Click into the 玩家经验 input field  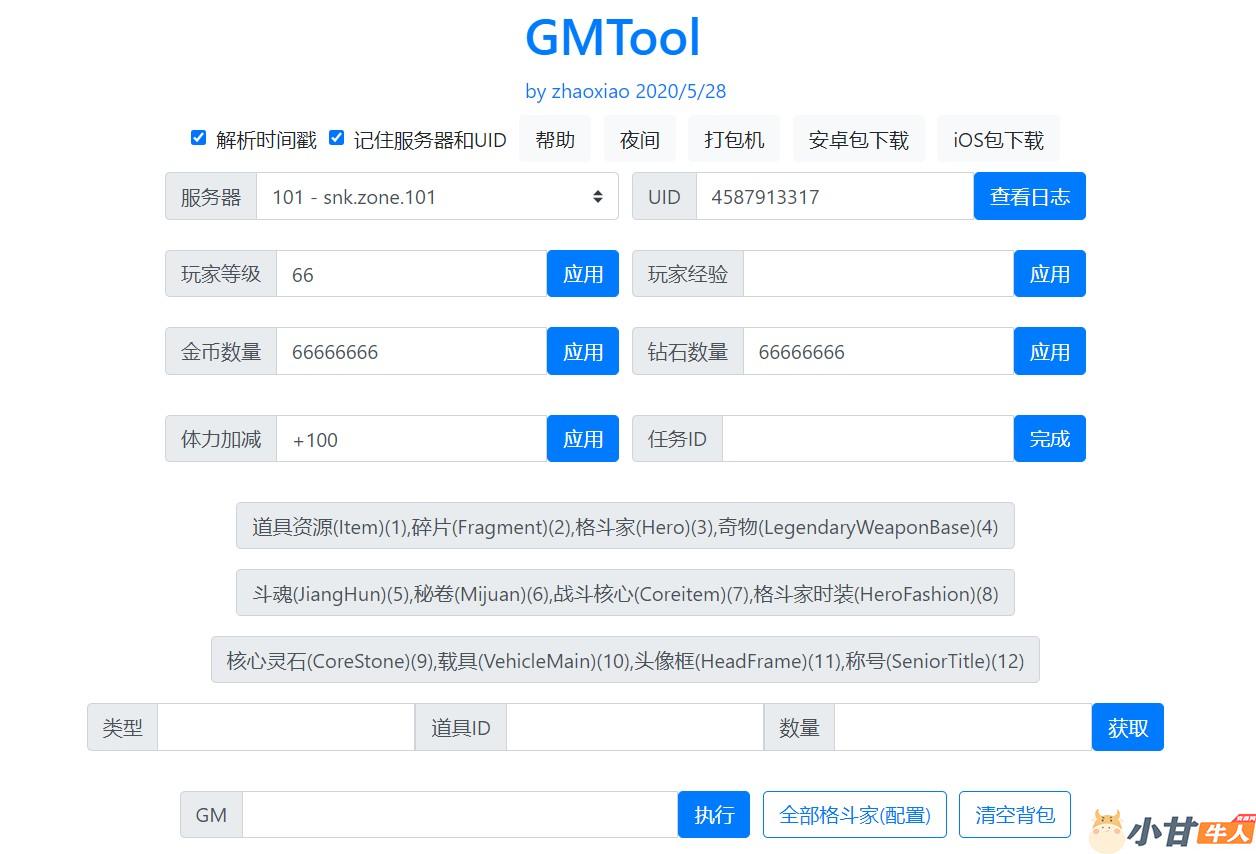tap(878, 274)
